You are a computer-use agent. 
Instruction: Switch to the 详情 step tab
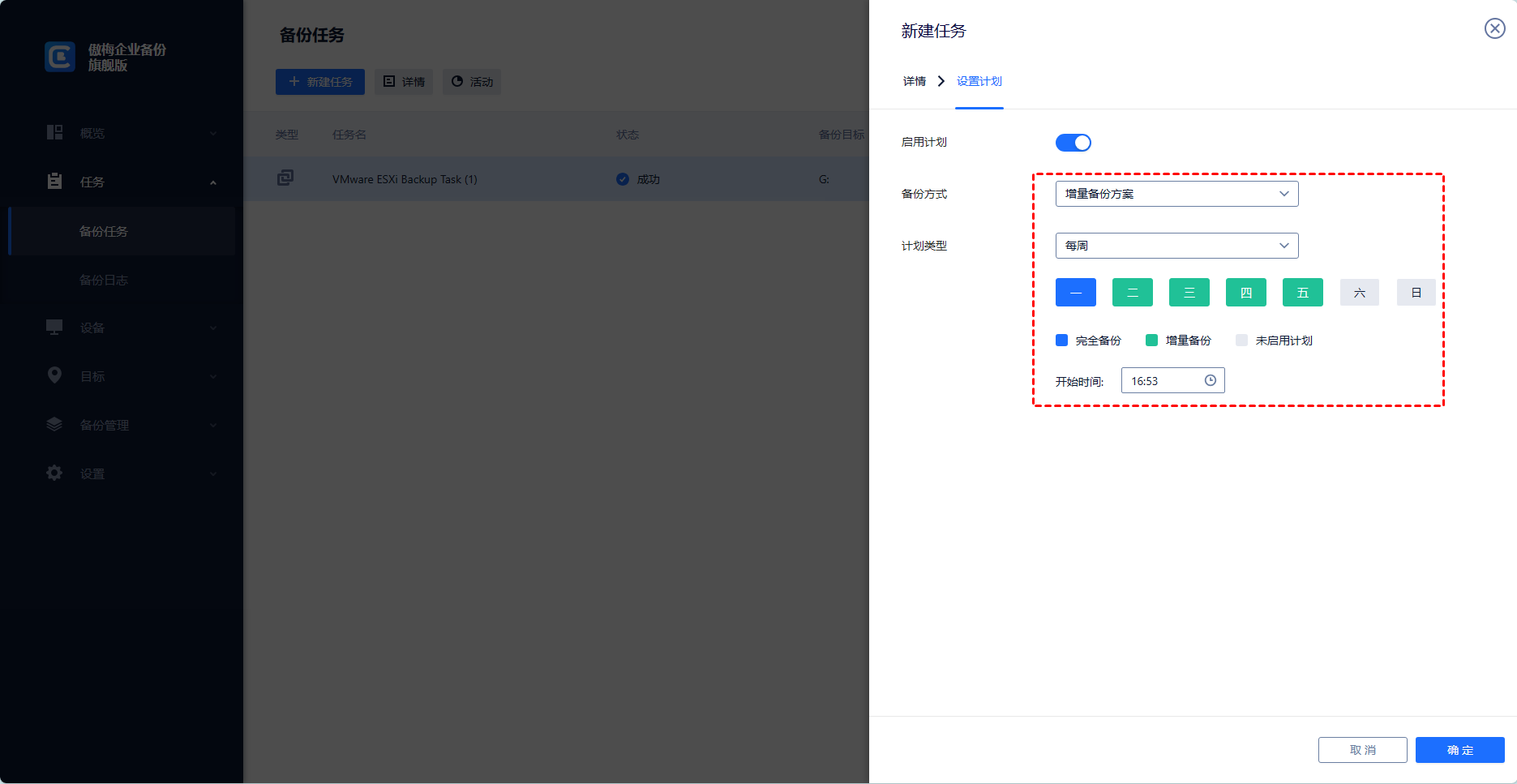914,81
